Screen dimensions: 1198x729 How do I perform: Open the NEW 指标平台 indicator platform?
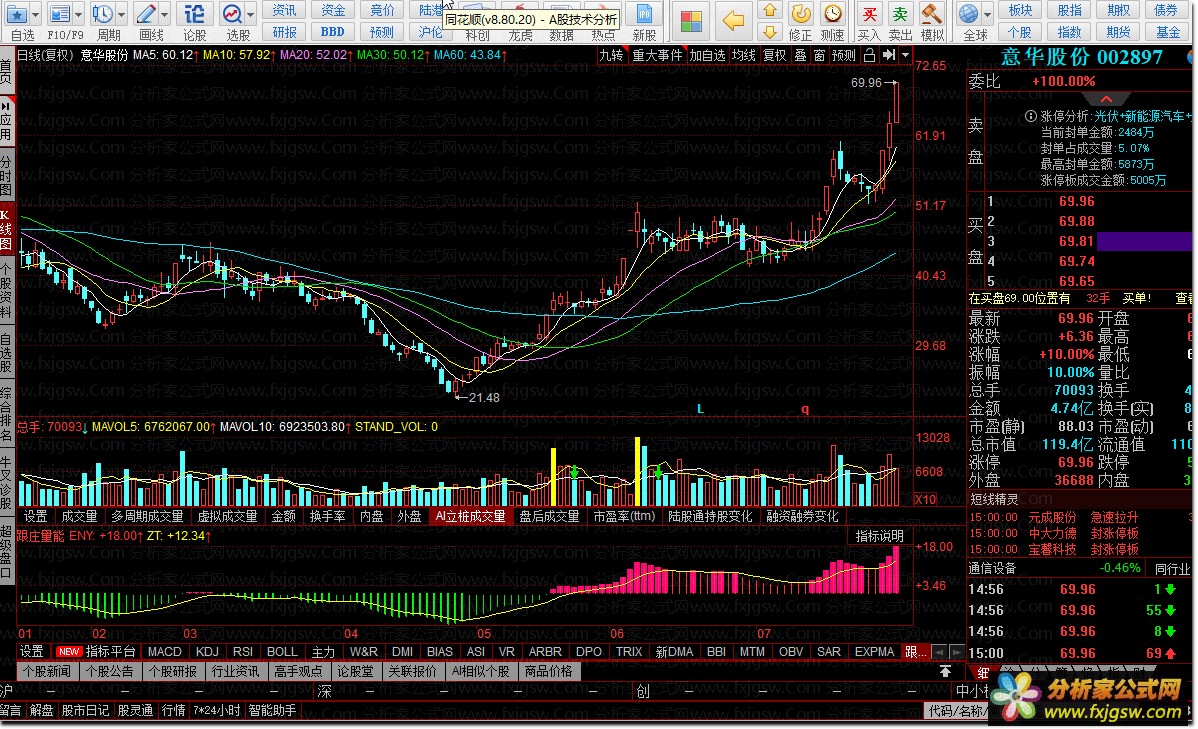tap(96, 652)
